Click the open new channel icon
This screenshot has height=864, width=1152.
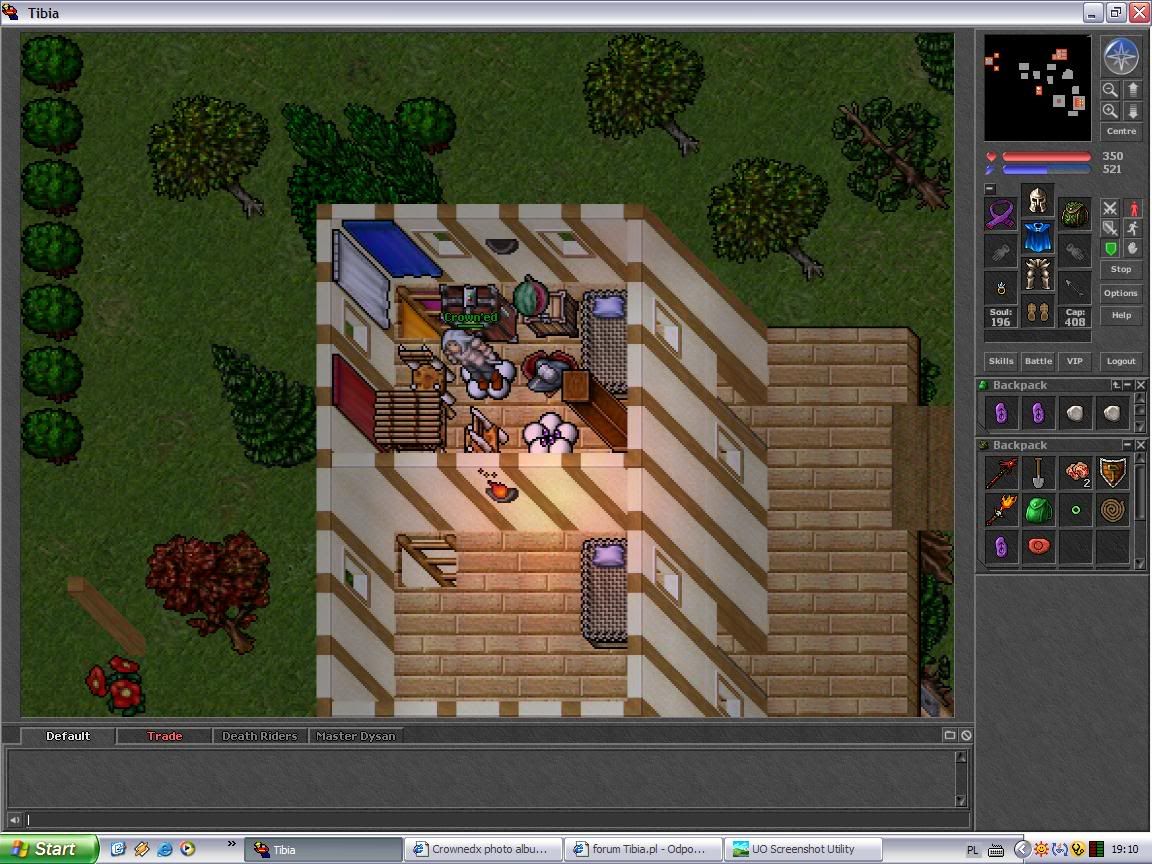[x=949, y=735]
